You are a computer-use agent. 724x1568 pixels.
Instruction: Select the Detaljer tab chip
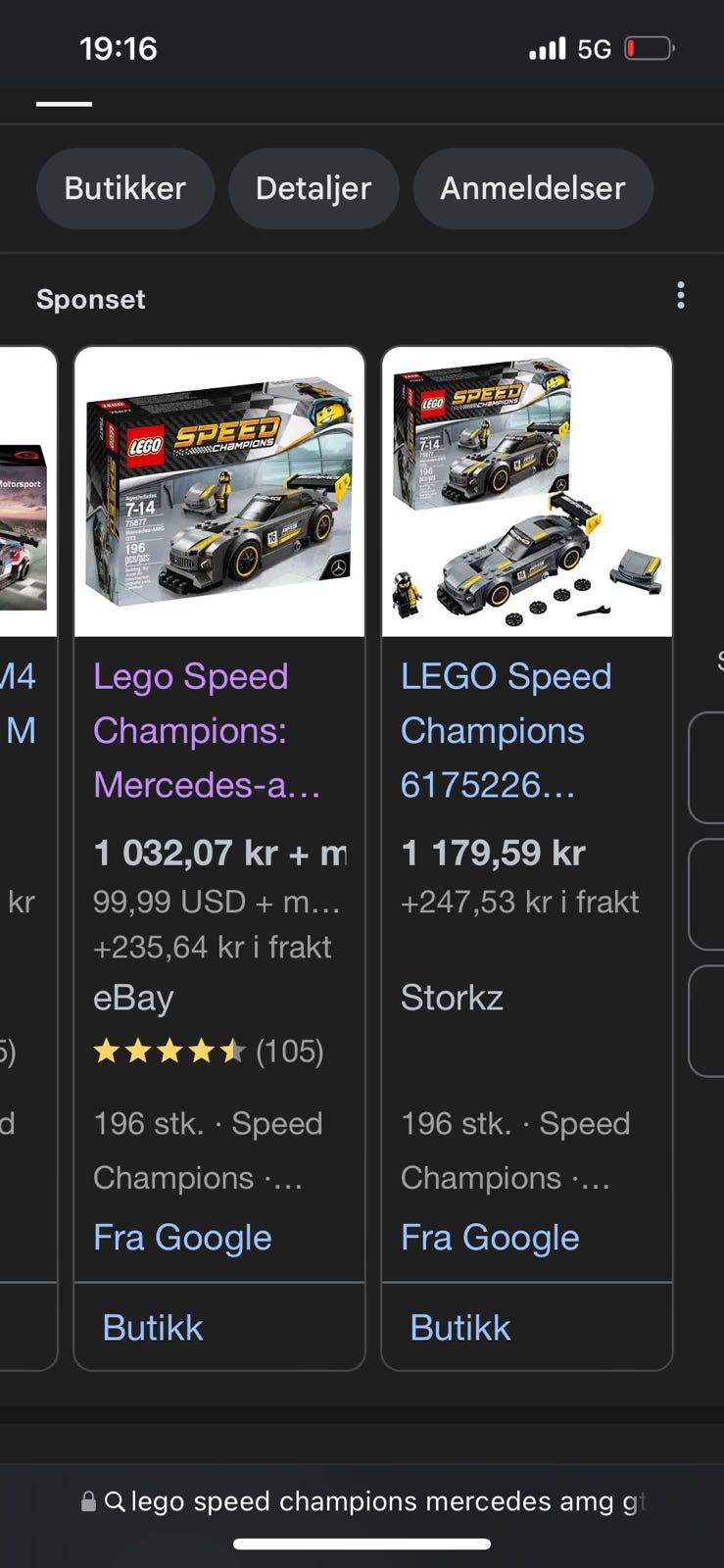[314, 188]
